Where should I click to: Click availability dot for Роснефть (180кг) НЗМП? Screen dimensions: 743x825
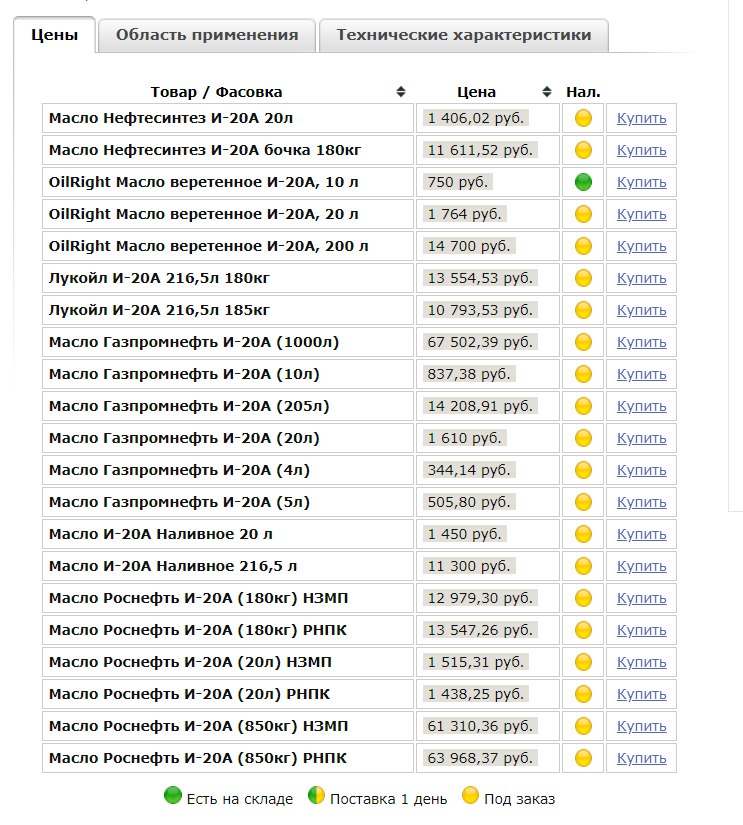click(583, 598)
